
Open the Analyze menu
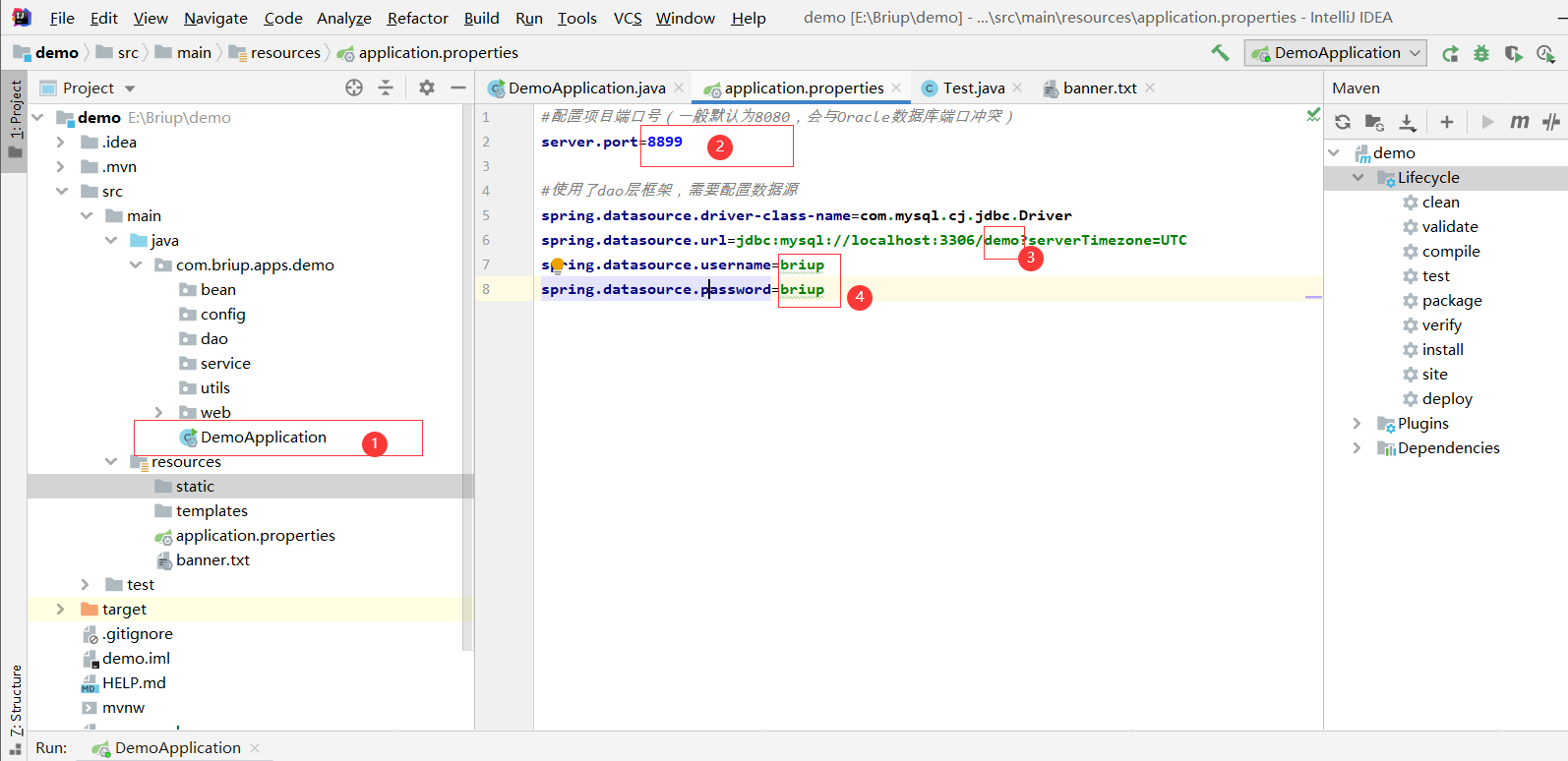pyautogui.click(x=343, y=18)
